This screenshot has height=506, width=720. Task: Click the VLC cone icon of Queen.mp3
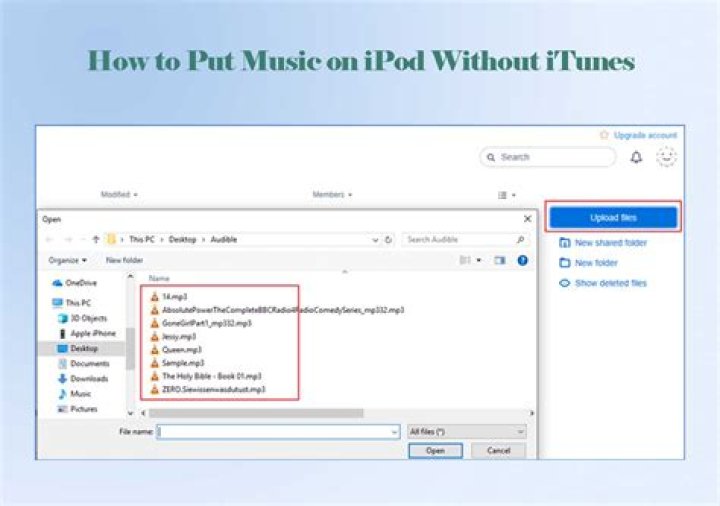tap(155, 350)
